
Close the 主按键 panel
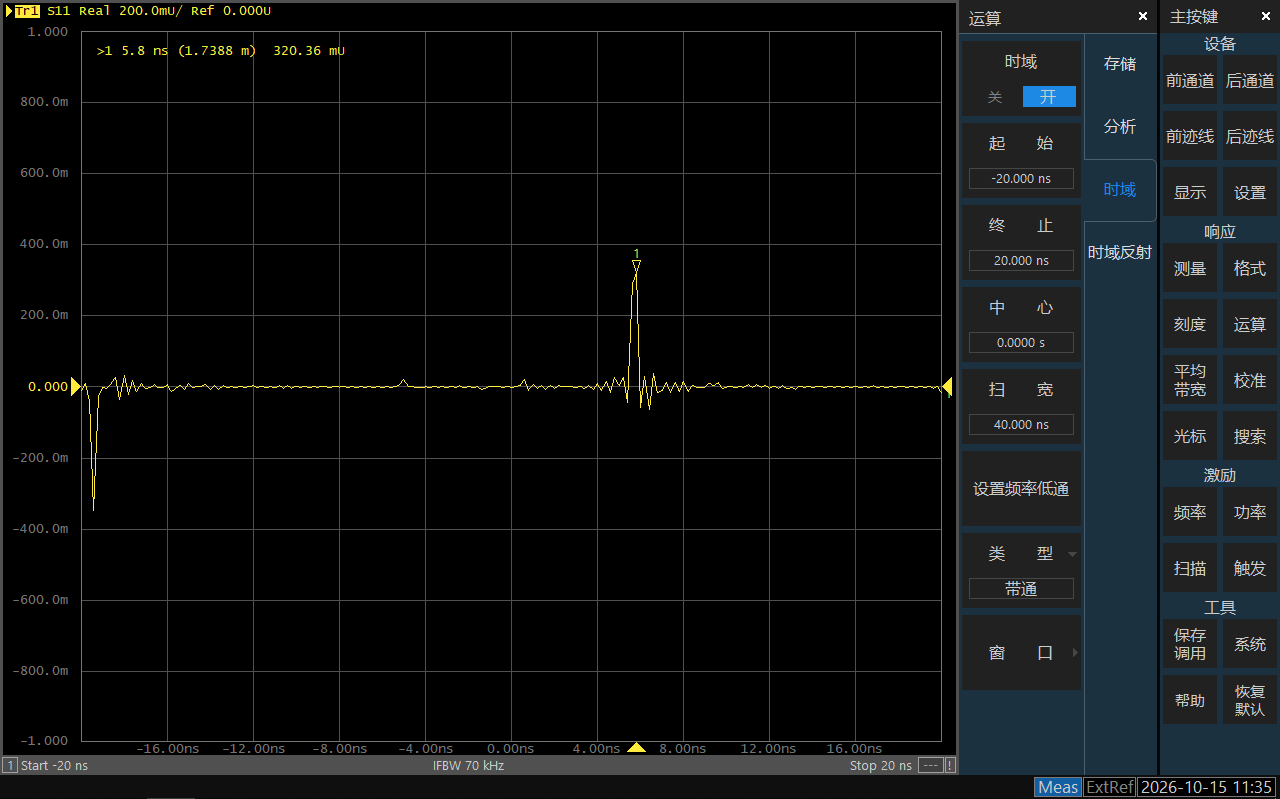click(1265, 16)
